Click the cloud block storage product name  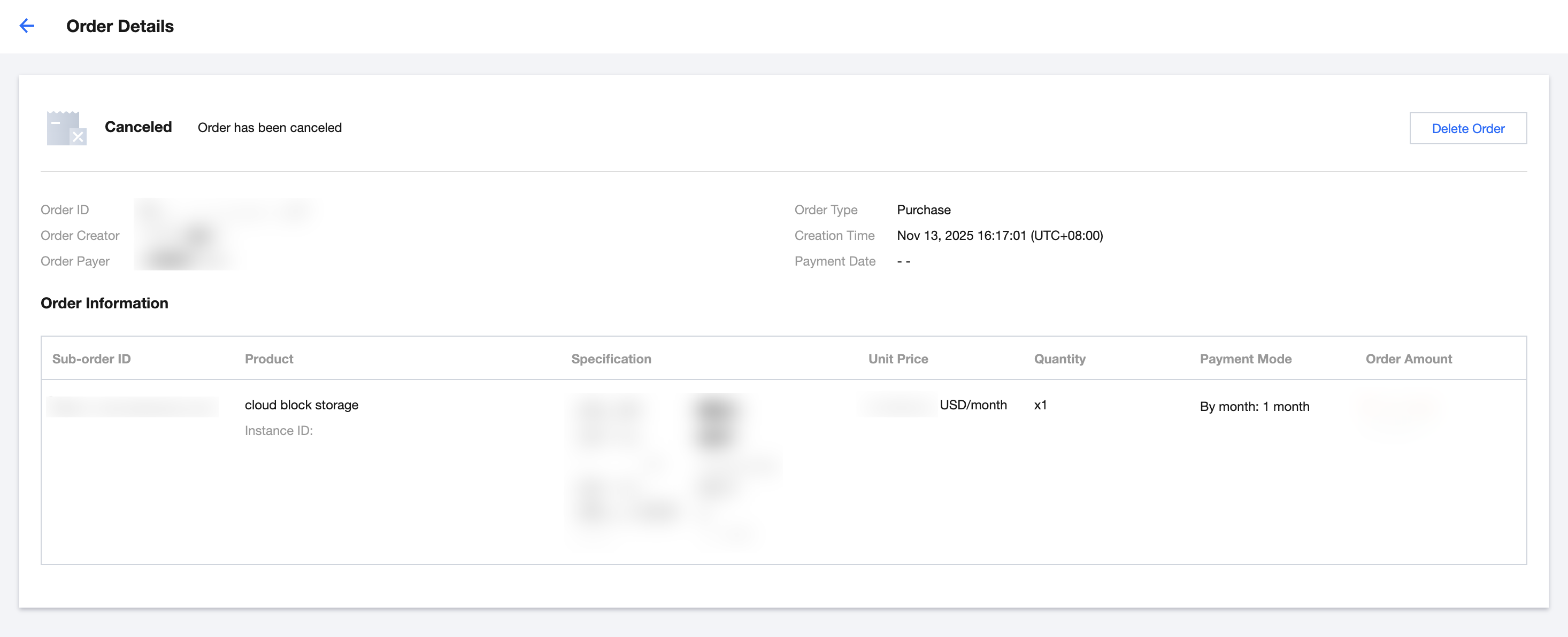301,405
